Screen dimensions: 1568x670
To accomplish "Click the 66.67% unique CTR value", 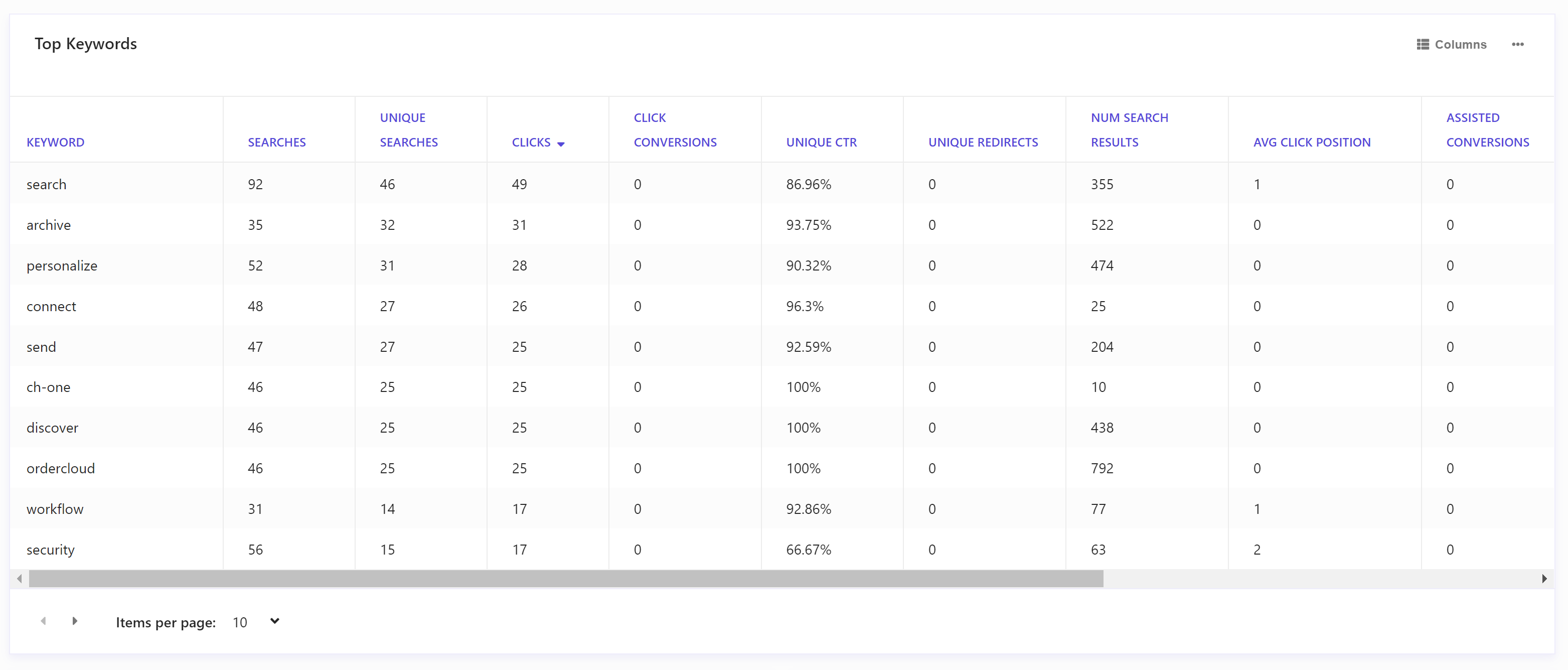I will tap(809, 550).
